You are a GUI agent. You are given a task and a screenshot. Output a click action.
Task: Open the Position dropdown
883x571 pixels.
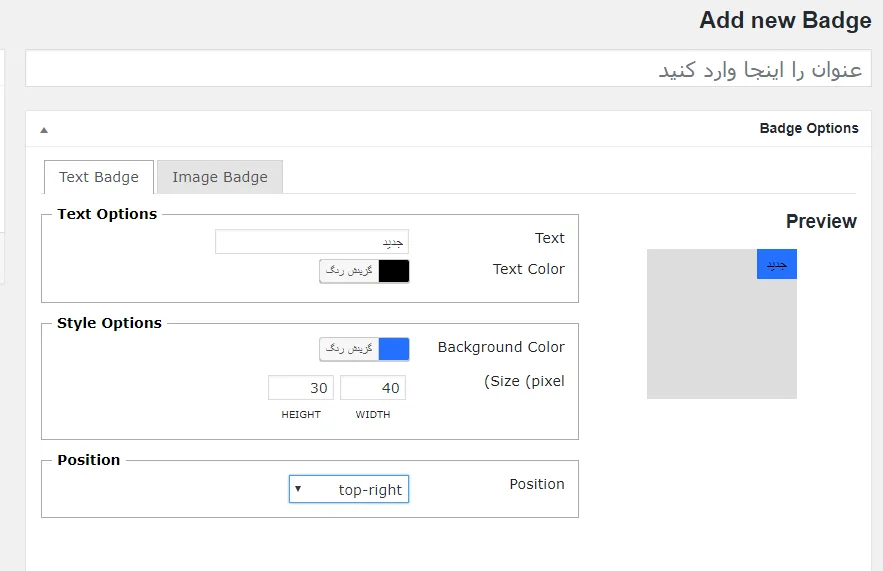(x=349, y=489)
